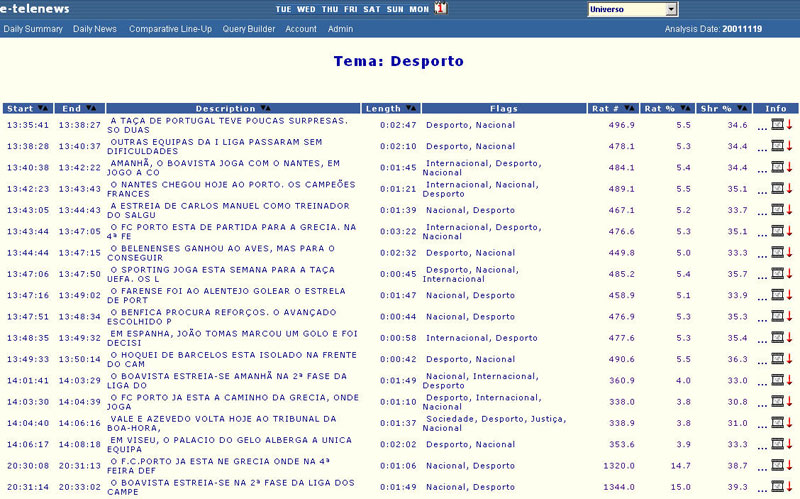Viewport: 800px width, 499px height.
Task: Open the Query Builder menu
Action: (248, 29)
